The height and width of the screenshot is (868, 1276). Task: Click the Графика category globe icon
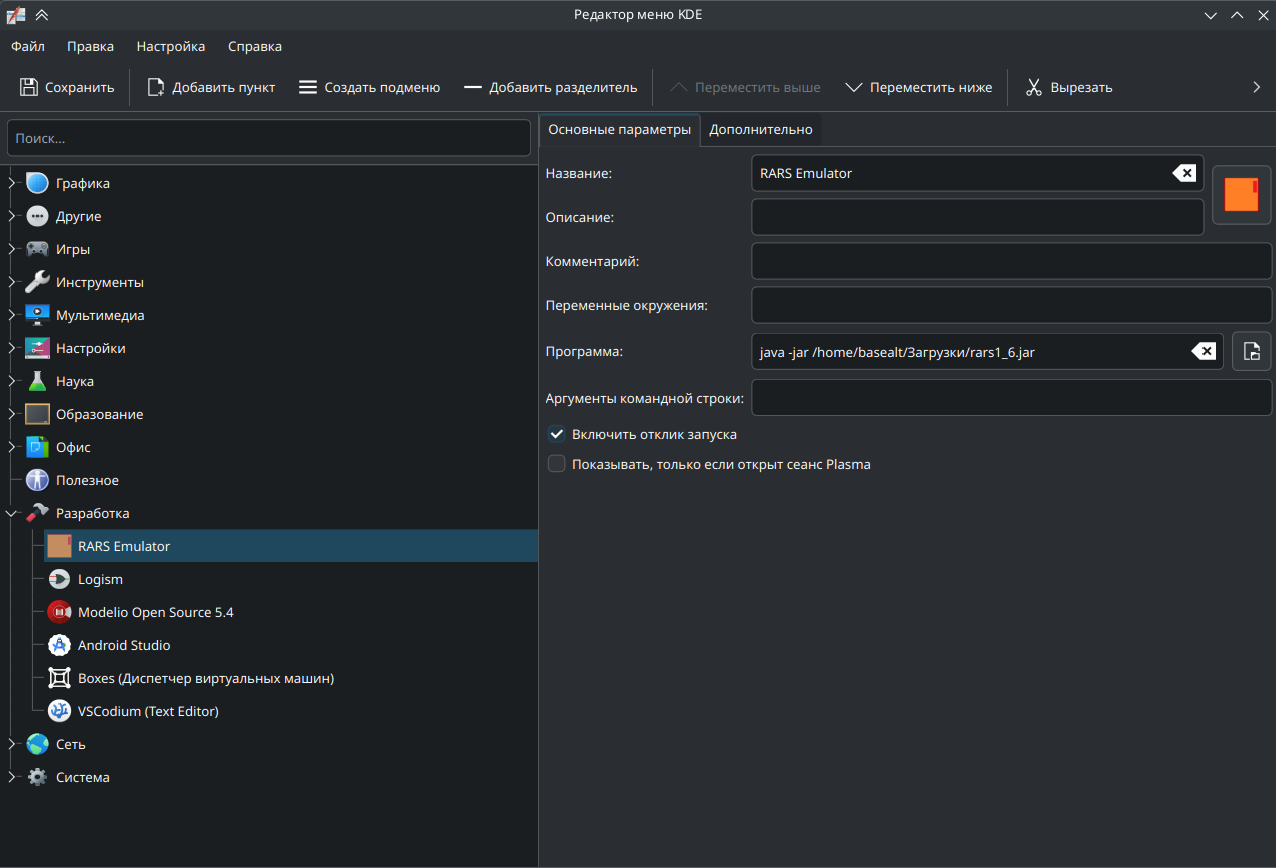(x=37, y=183)
